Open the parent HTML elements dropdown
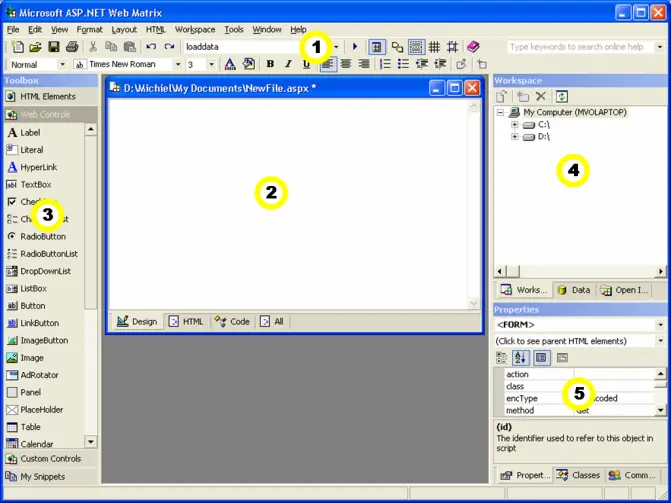The image size is (671, 503). pyautogui.click(x=660, y=341)
